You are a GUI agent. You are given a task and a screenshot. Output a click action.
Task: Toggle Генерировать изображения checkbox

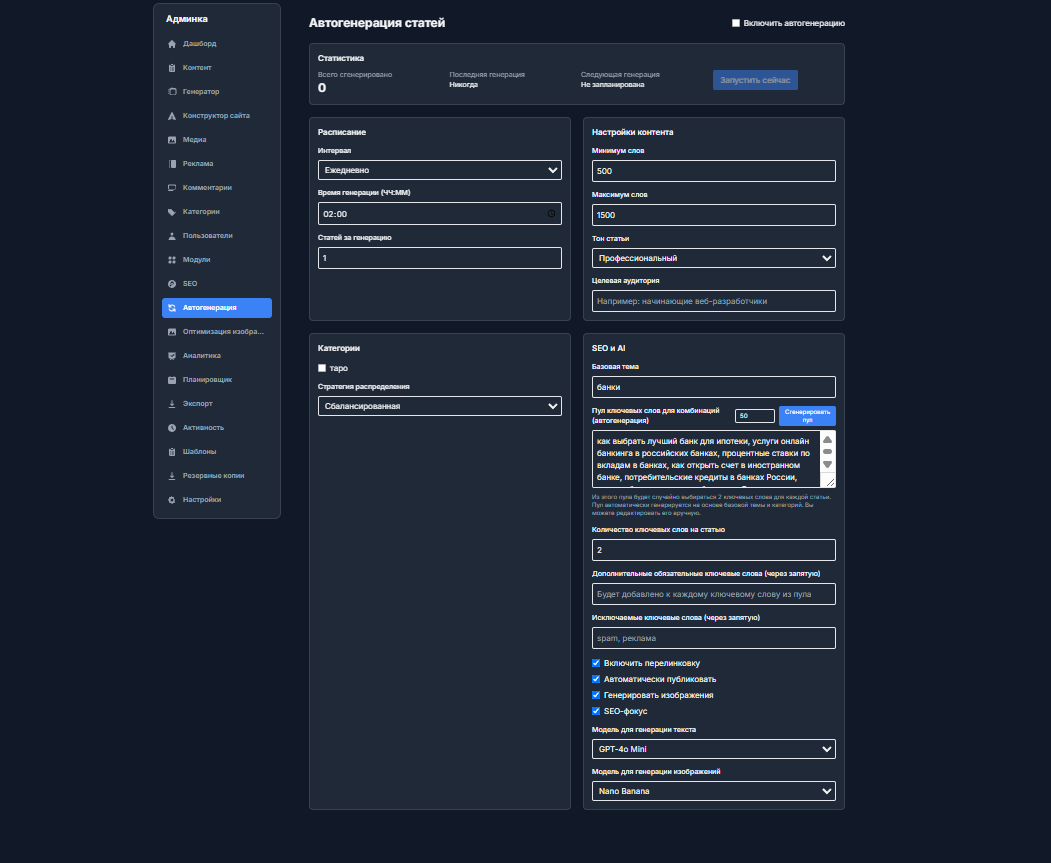tap(596, 695)
